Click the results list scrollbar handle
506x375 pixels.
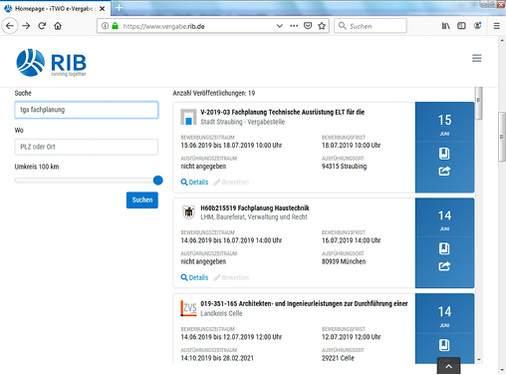tap(478, 103)
